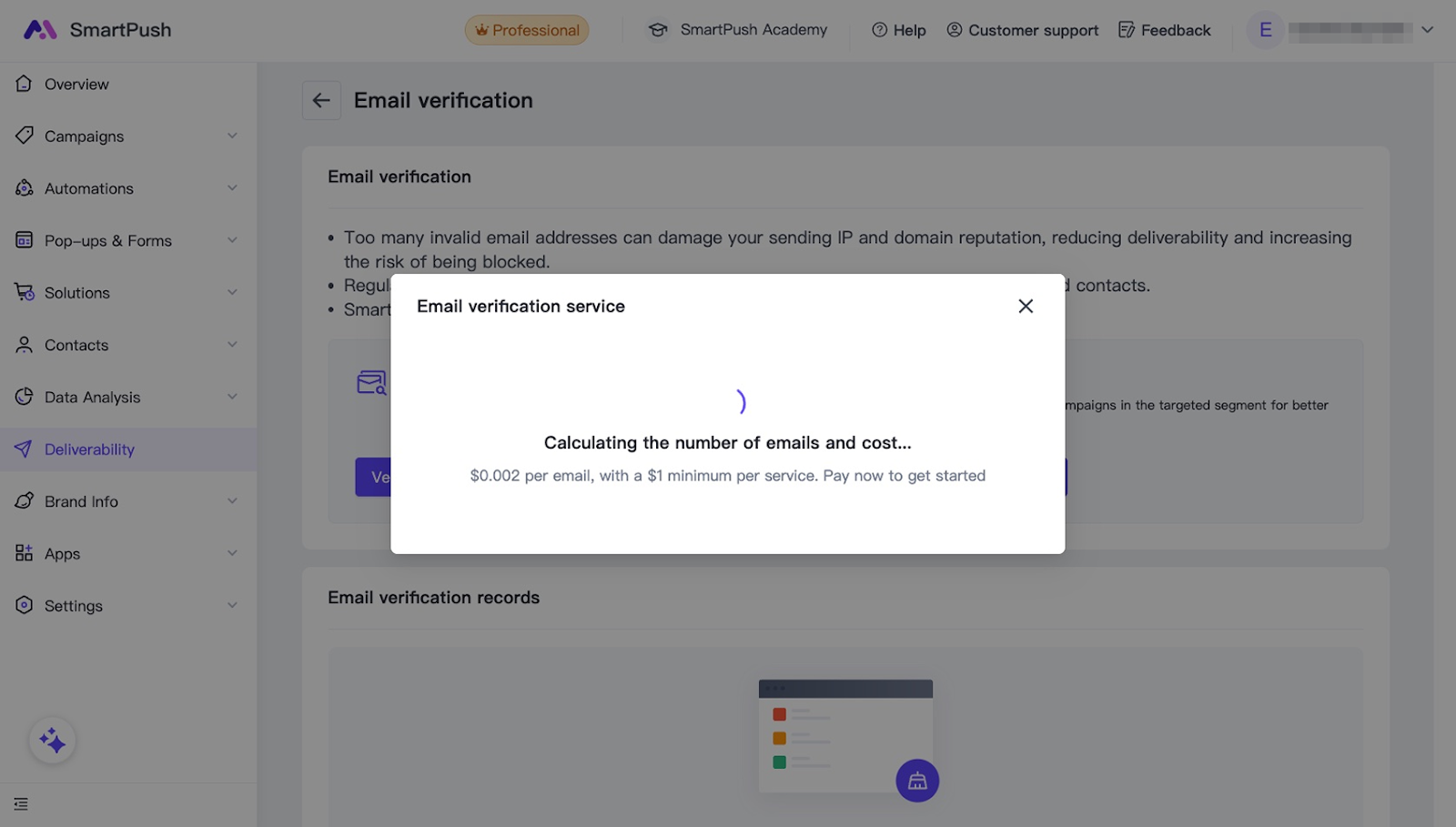The height and width of the screenshot is (827, 1456).
Task: Click the user avatar letter E
Action: pos(1265,30)
